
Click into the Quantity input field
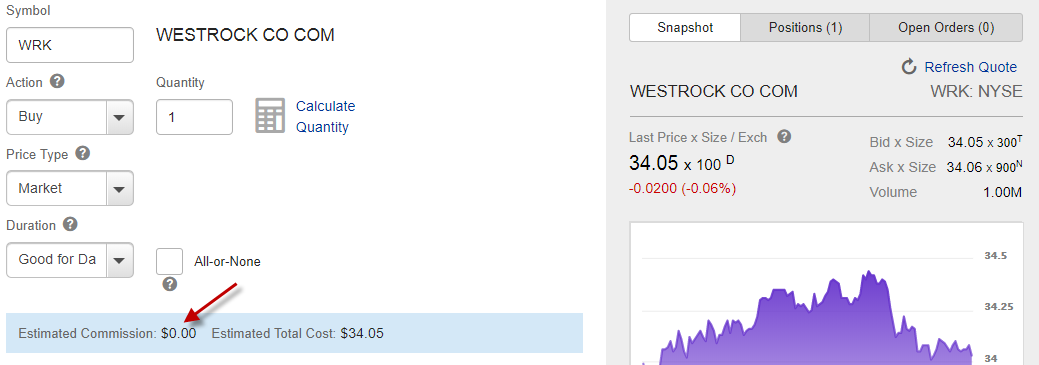click(194, 117)
